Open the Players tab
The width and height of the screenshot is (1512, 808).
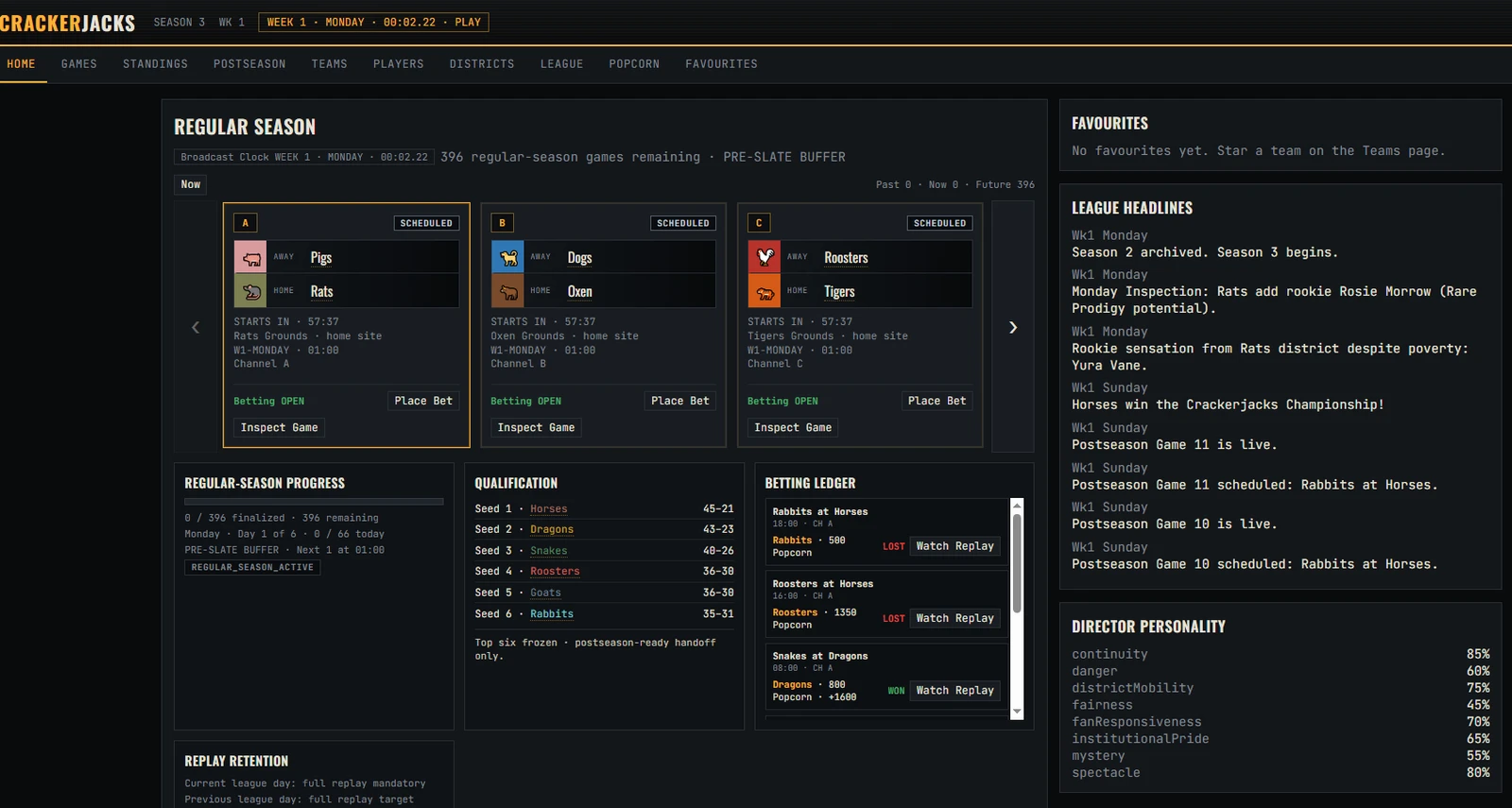pos(399,64)
